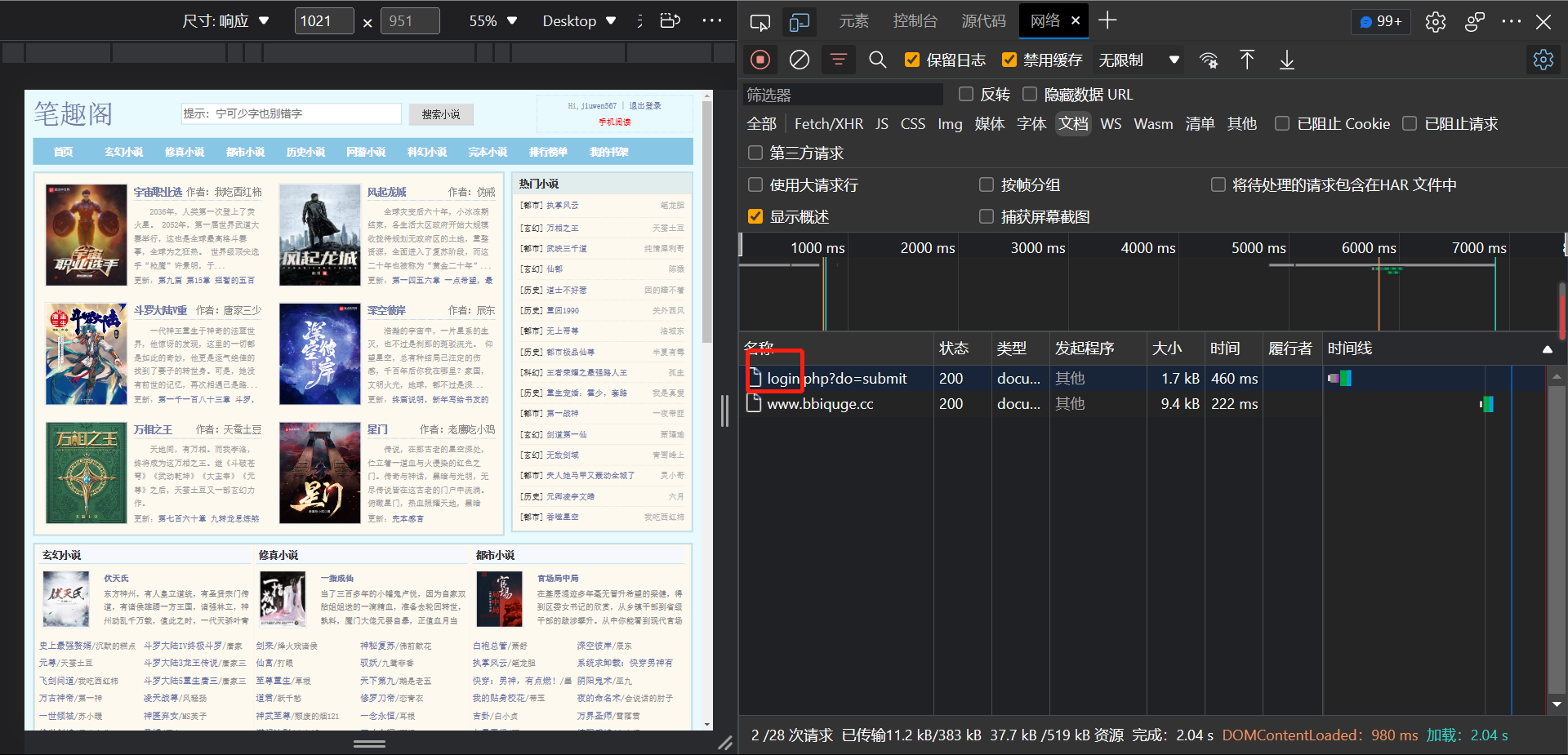Enable the 捕获屏幕截图 checkbox
This screenshot has height=755, width=1568.
pyautogui.click(x=987, y=216)
